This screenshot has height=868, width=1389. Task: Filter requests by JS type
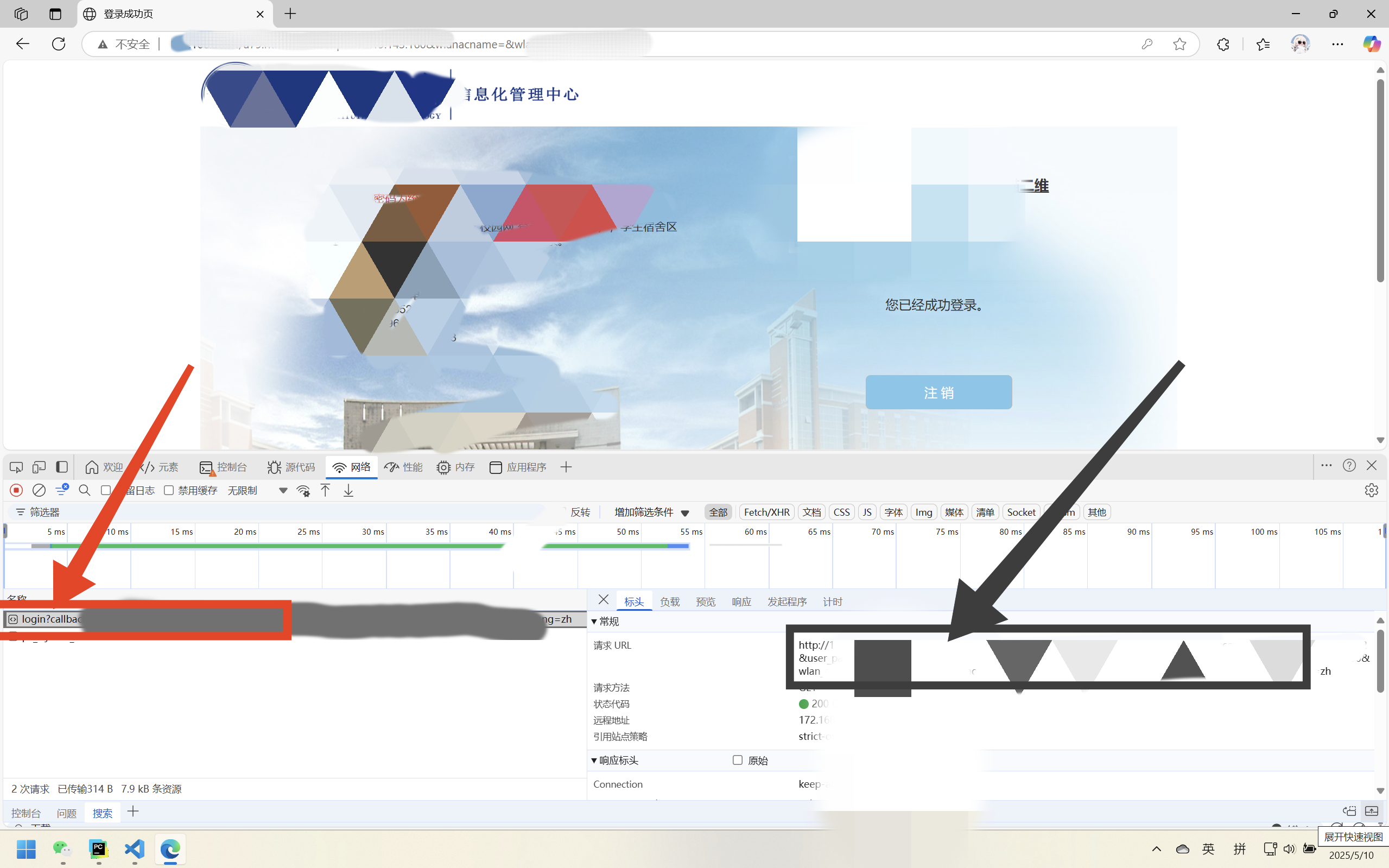point(867,512)
